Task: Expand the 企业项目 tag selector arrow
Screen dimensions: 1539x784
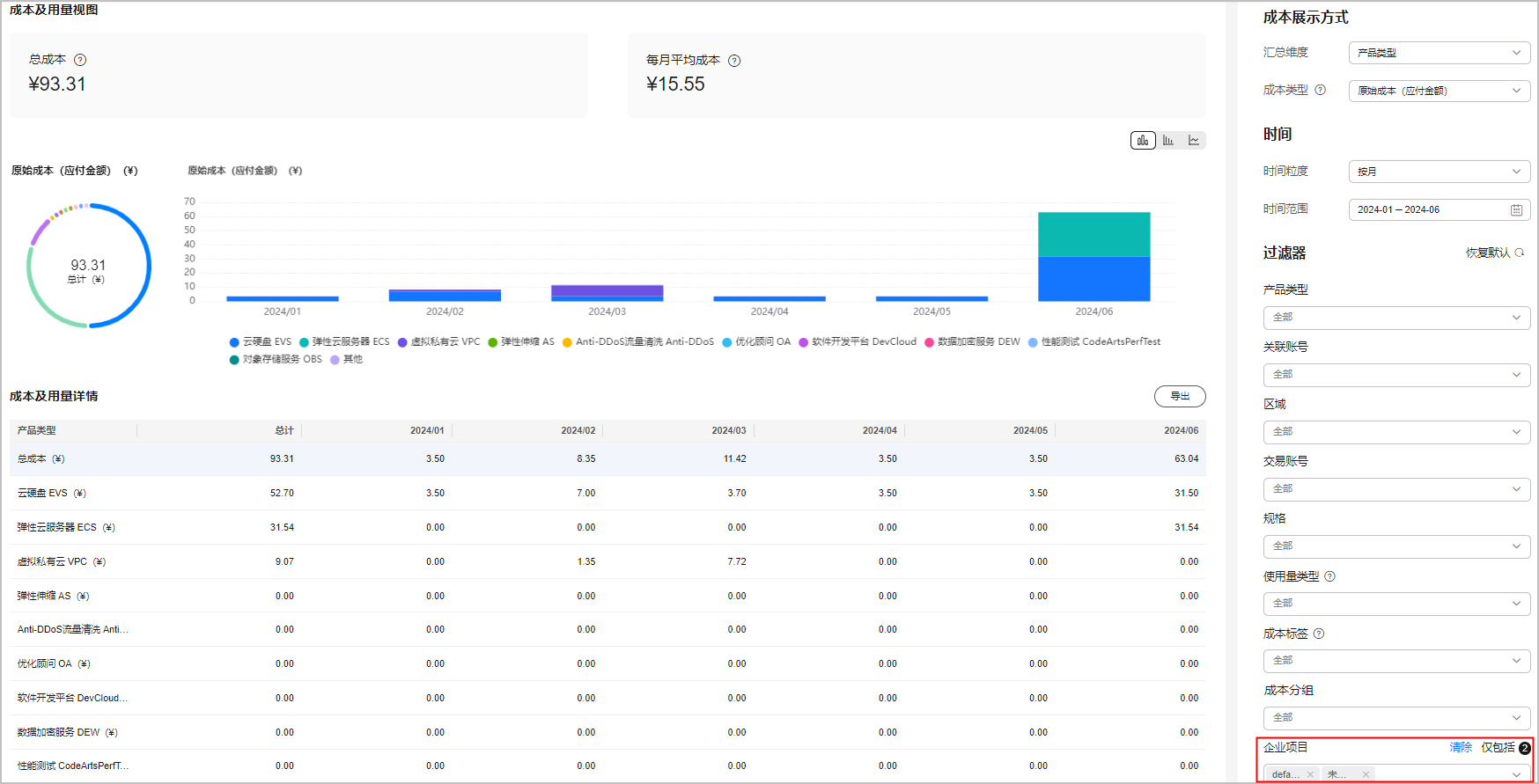Action: (x=1516, y=775)
